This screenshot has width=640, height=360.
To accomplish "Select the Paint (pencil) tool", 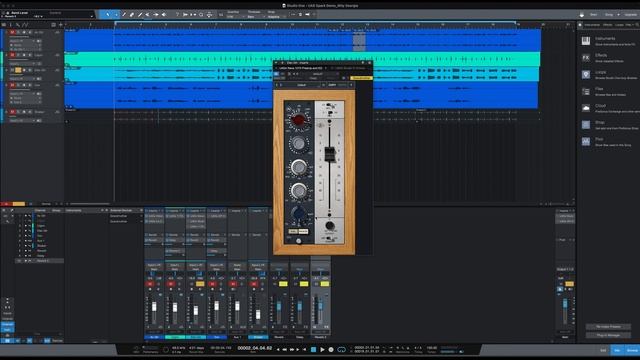I will click(x=140, y=15).
